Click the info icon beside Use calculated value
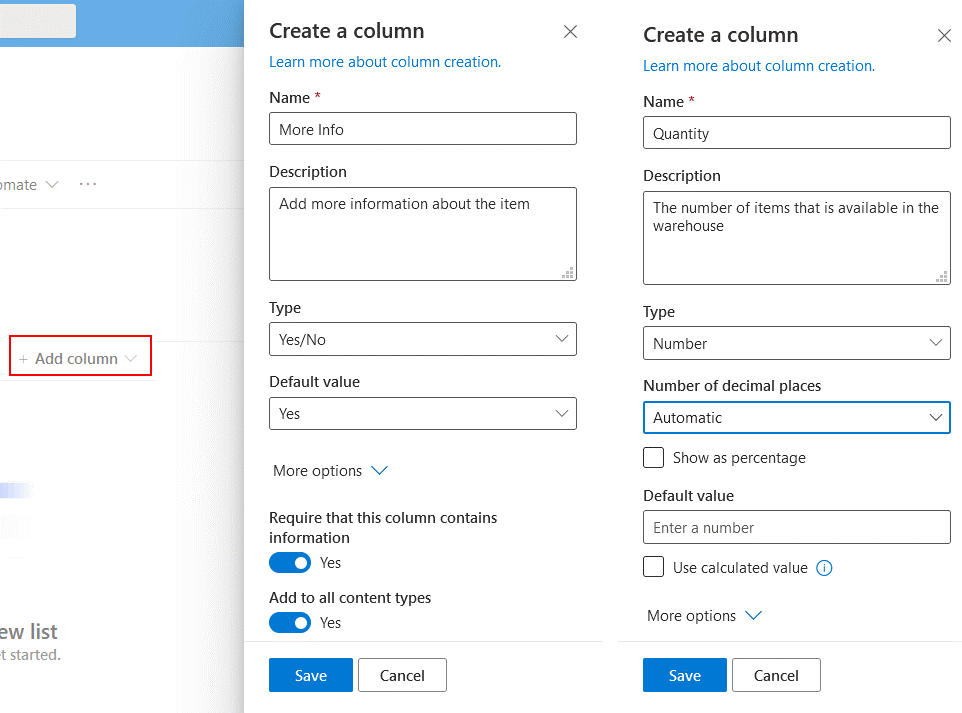The image size is (962, 713). point(824,567)
